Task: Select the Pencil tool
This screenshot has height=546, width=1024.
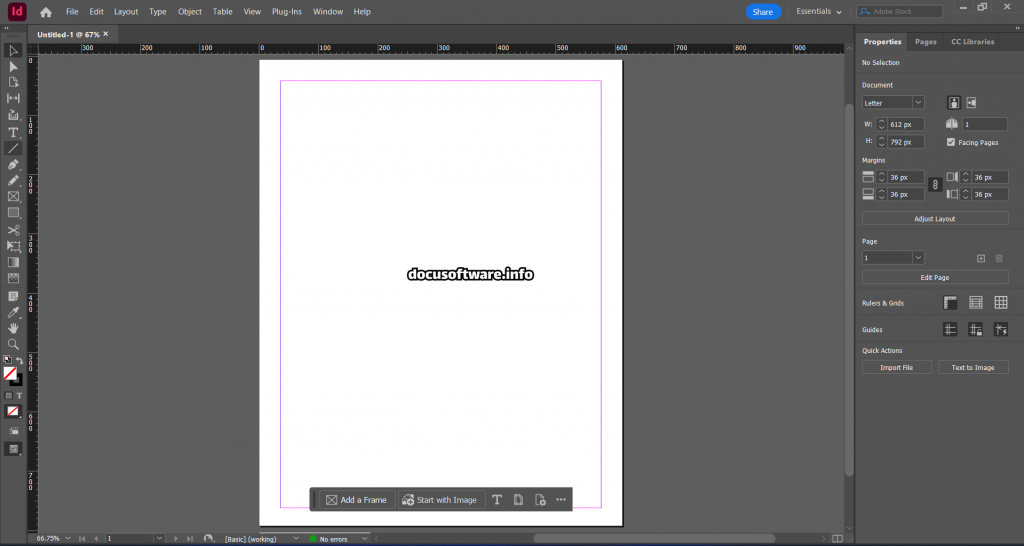Action: [x=13, y=181]
